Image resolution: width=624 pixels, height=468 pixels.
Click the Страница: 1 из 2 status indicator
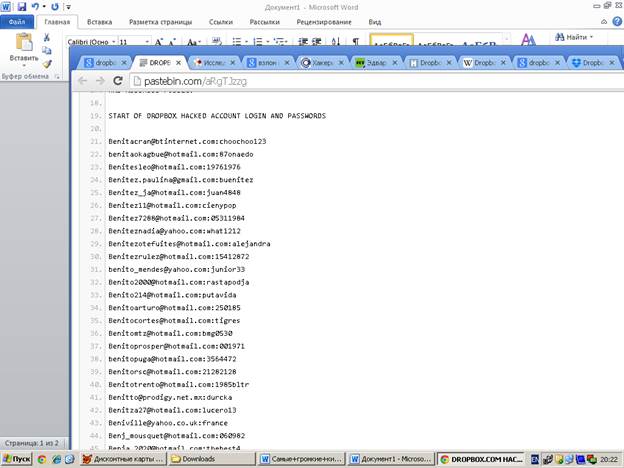32,443
